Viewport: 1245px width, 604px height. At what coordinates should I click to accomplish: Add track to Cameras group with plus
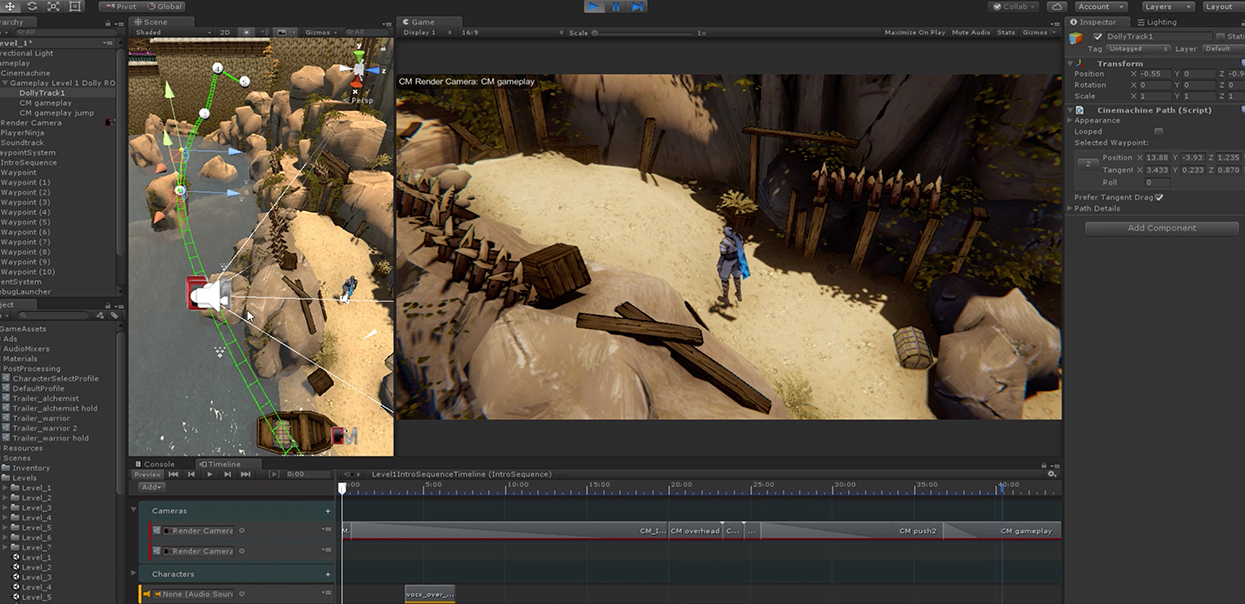327,511
